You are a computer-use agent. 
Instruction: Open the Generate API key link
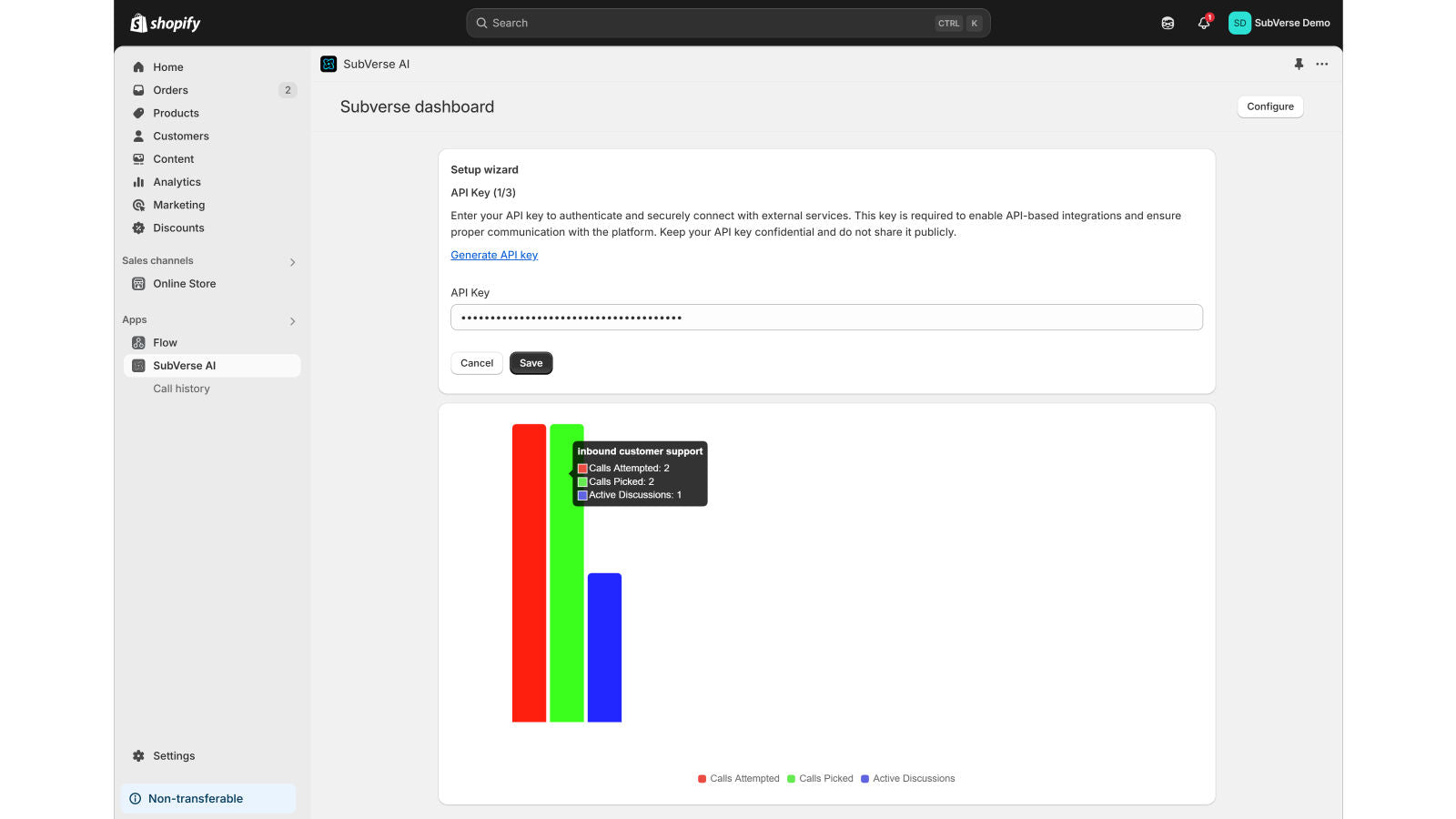(494, 255)
